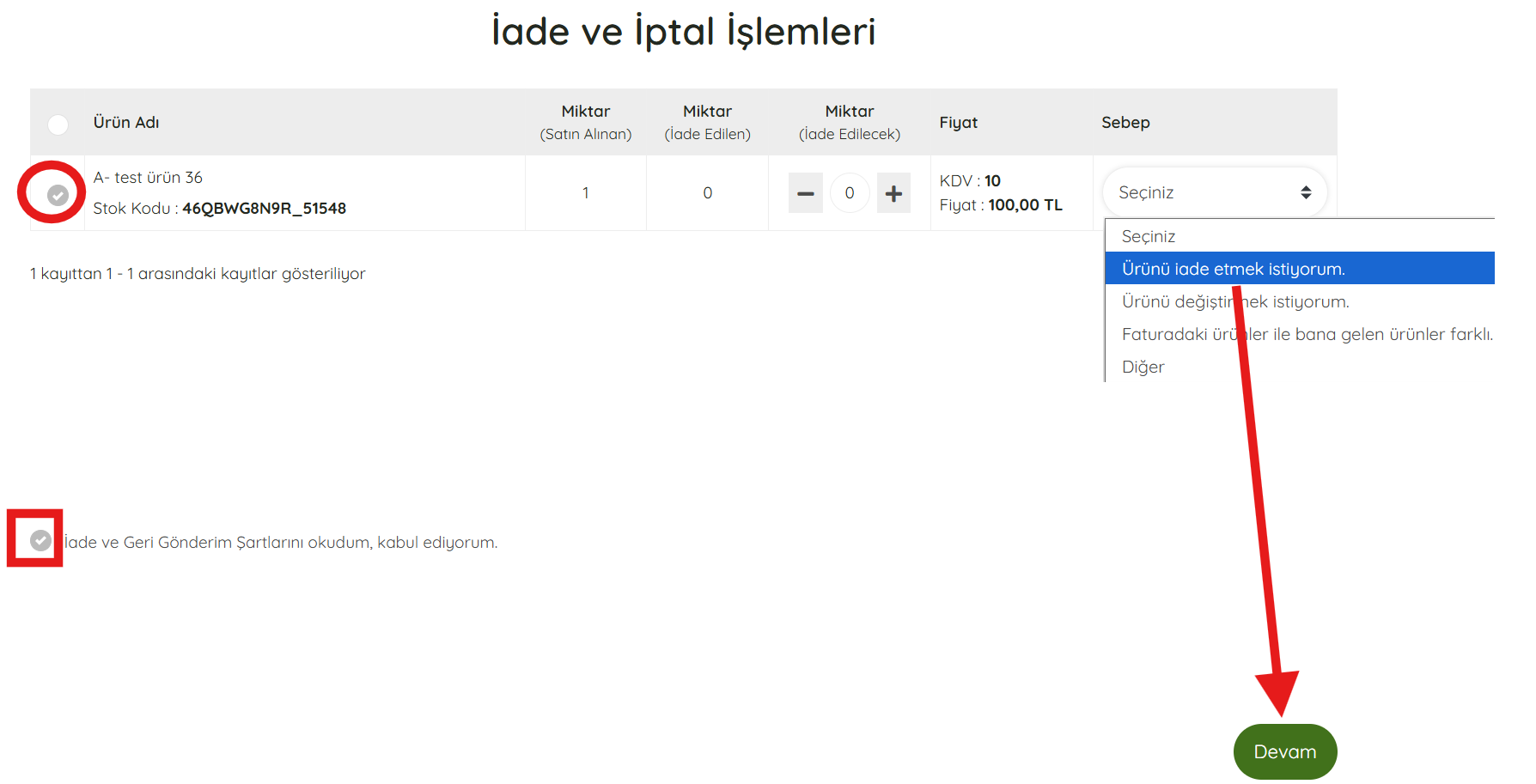1536x784 pixels.
Task: Click the Miktar (İade Edilecek) column header
Action: (849, 122)
